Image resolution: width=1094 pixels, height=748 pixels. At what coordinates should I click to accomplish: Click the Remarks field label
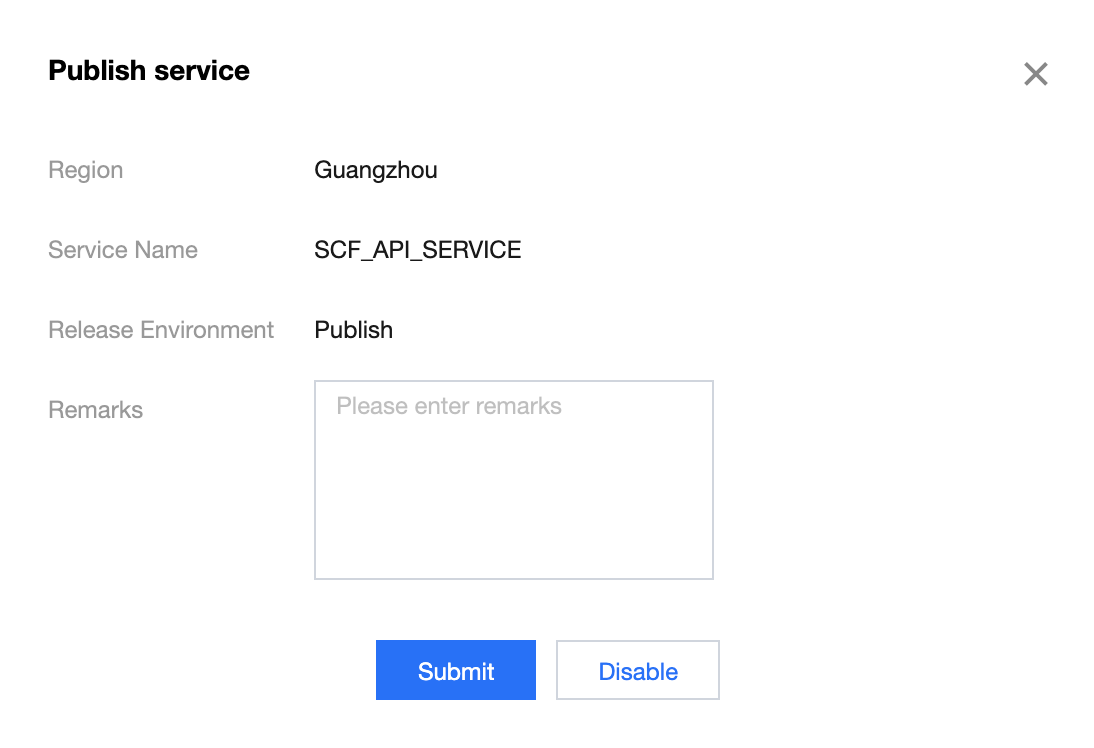point(96,410)
